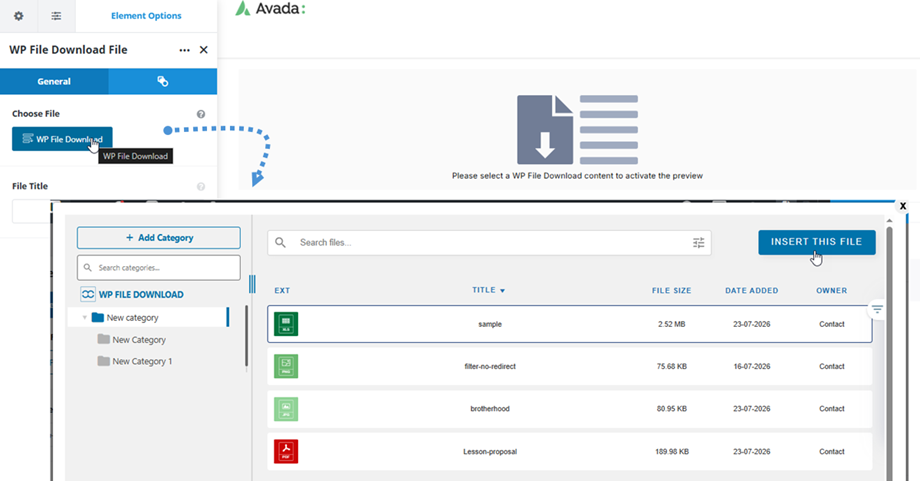Click the search magnifier icon
Image resolution: width=920 pixels, height=481 pixels.
coord(280,243)
